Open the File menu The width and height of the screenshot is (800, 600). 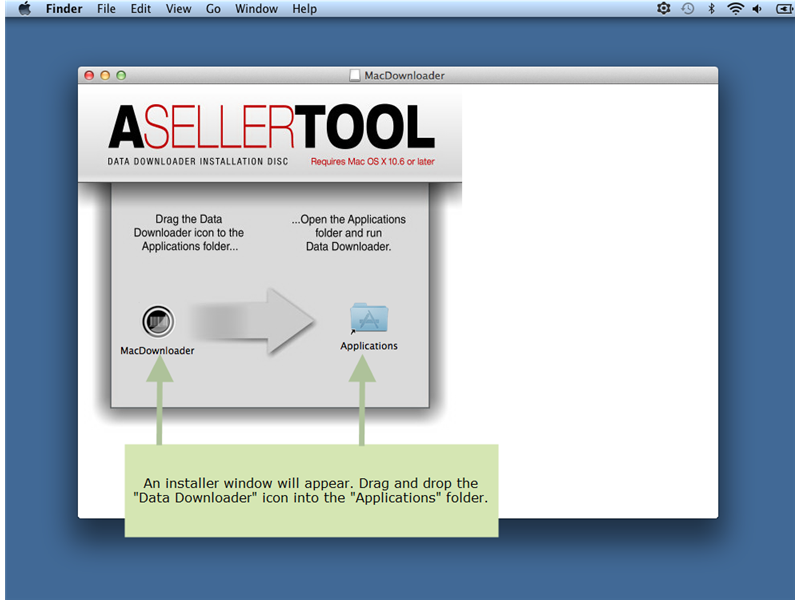[106, 9]
